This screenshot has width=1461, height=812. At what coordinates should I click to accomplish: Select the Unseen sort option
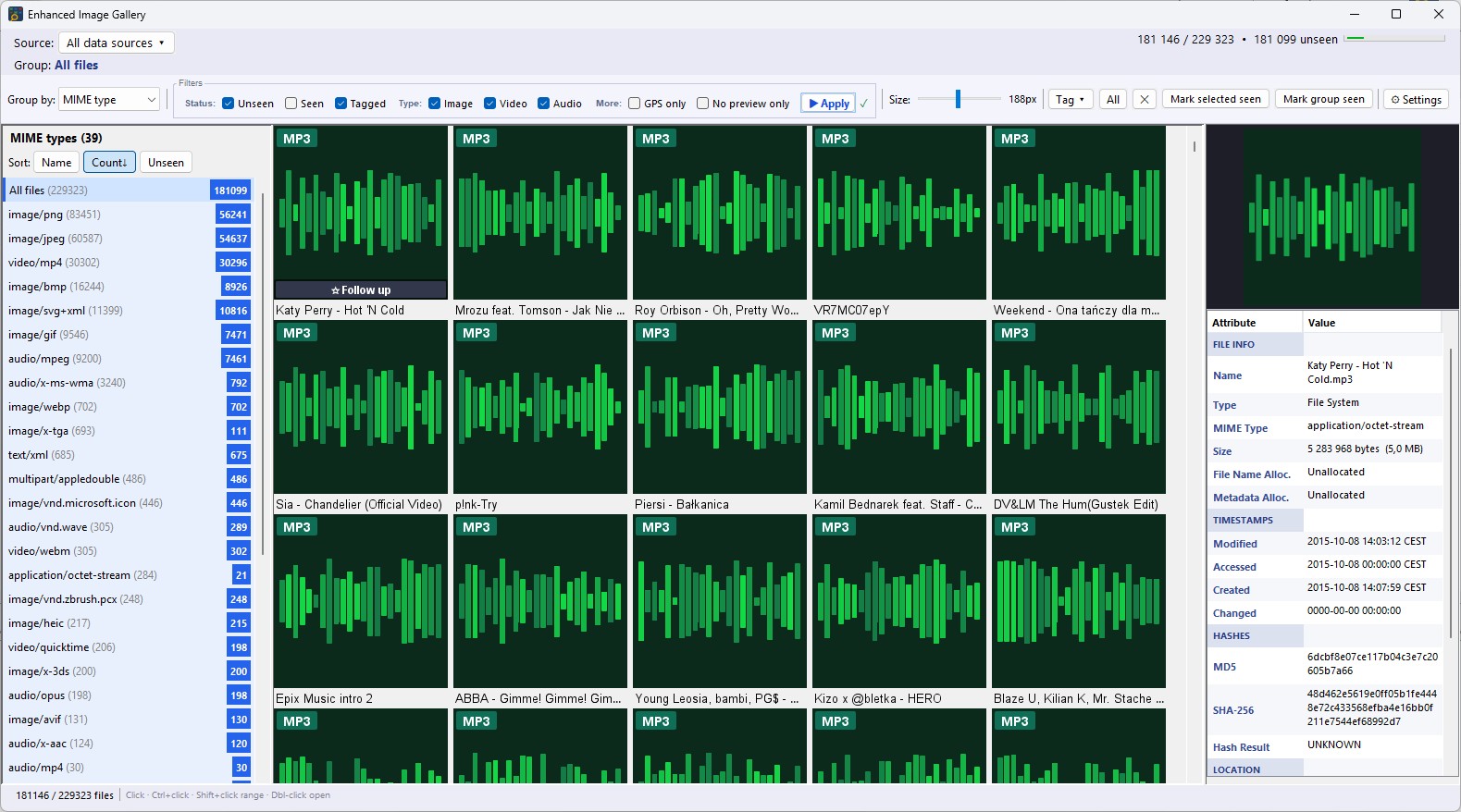(166, 163)
